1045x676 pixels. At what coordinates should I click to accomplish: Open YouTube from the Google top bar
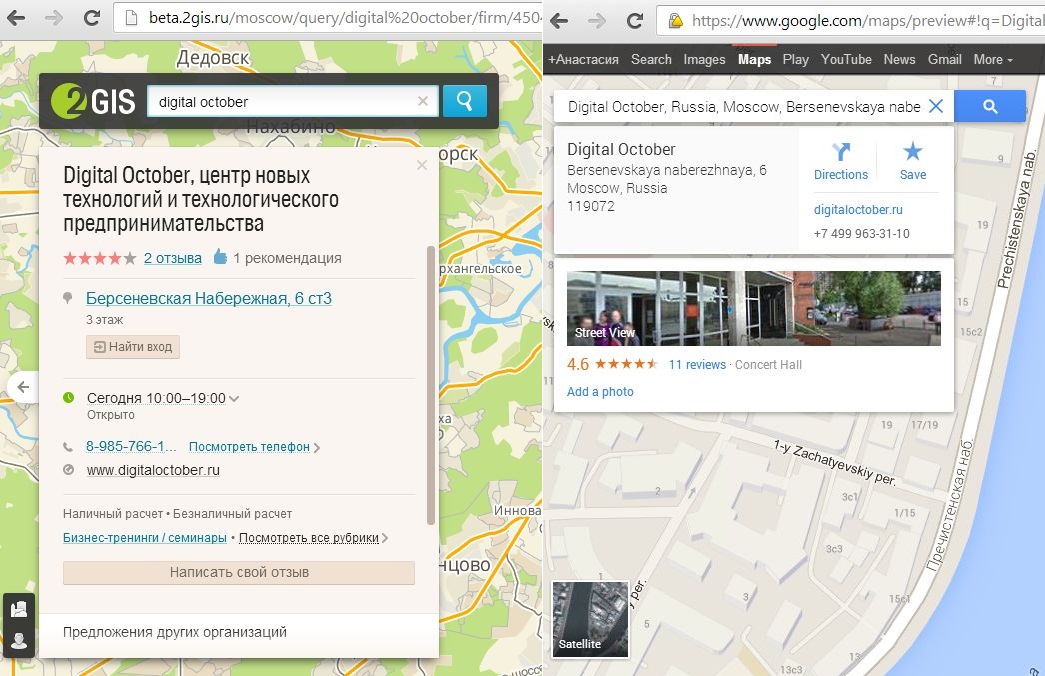click(x=846, y=59)
